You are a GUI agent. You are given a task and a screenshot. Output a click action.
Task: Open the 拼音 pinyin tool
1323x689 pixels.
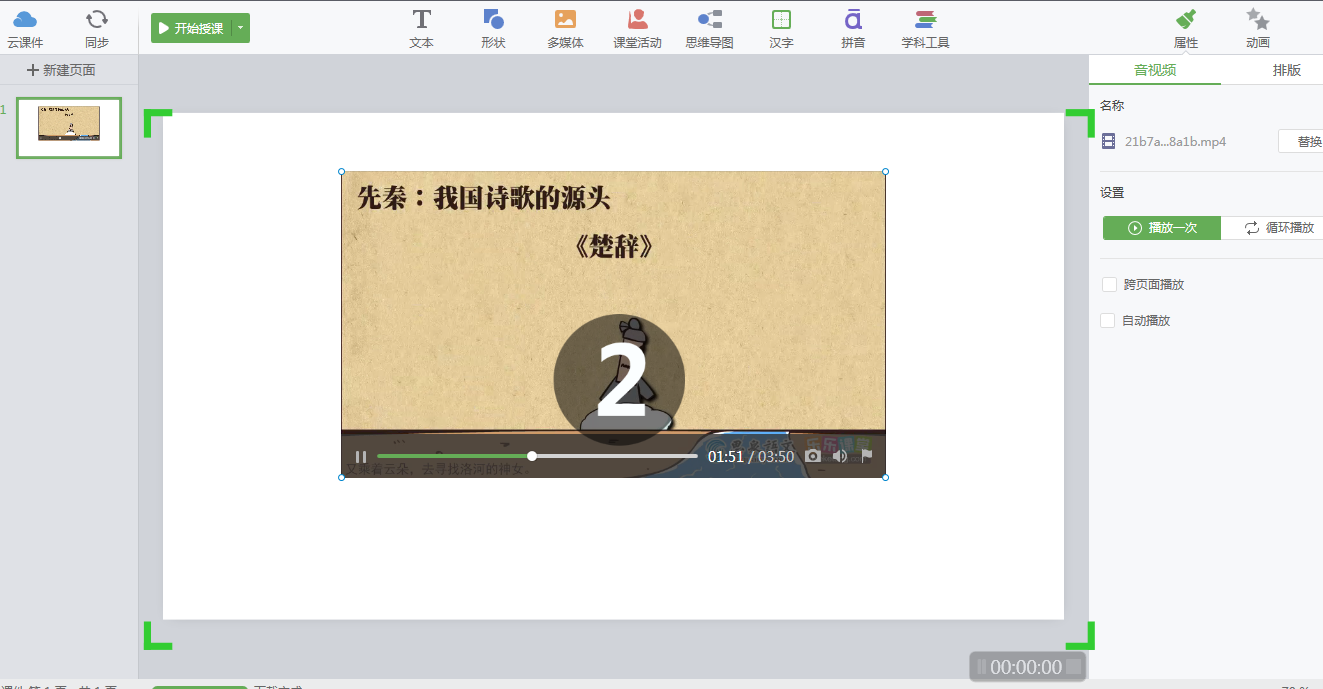coord(853,28)
